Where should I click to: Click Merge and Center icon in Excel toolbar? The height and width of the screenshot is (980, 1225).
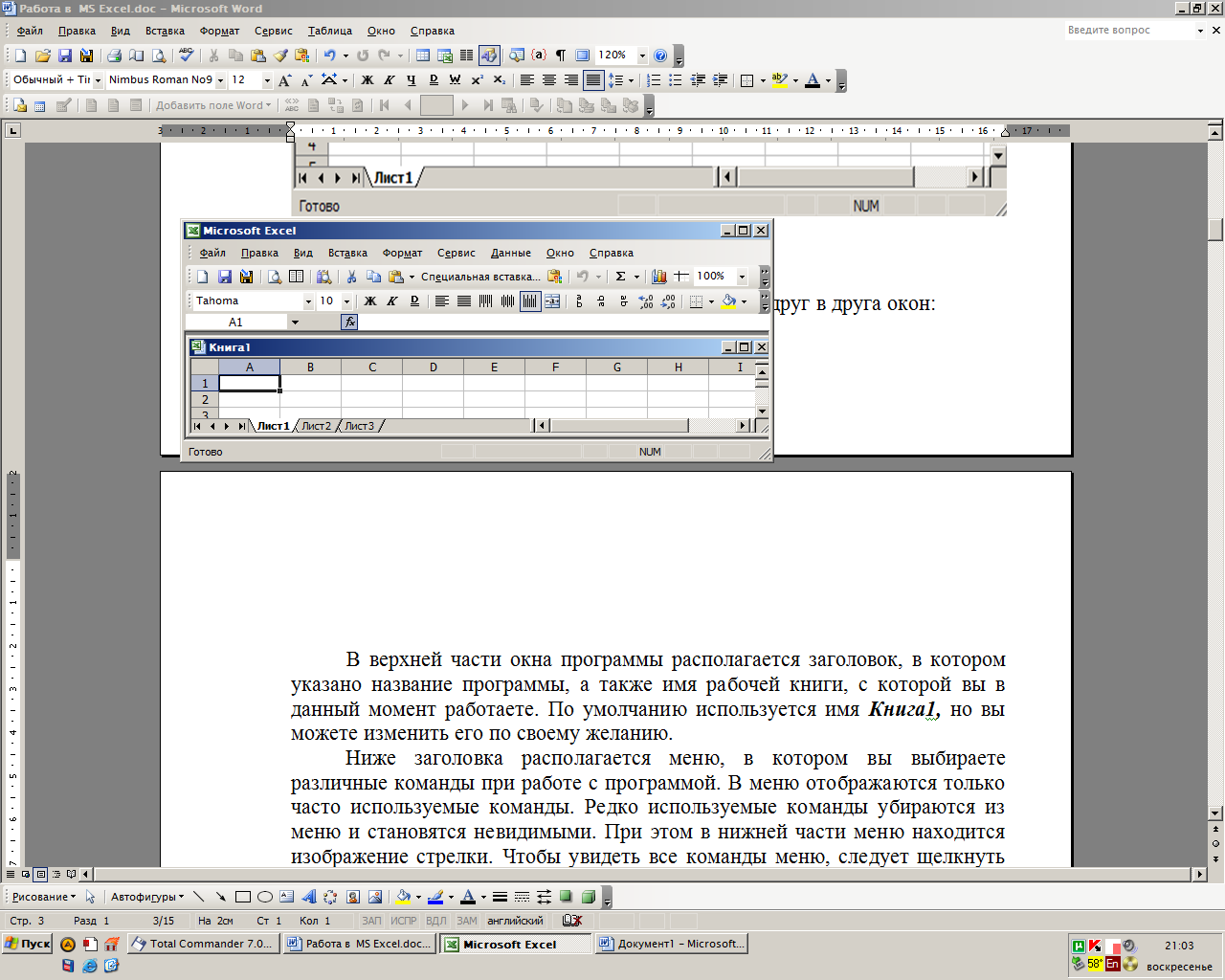tap(552, 301)
